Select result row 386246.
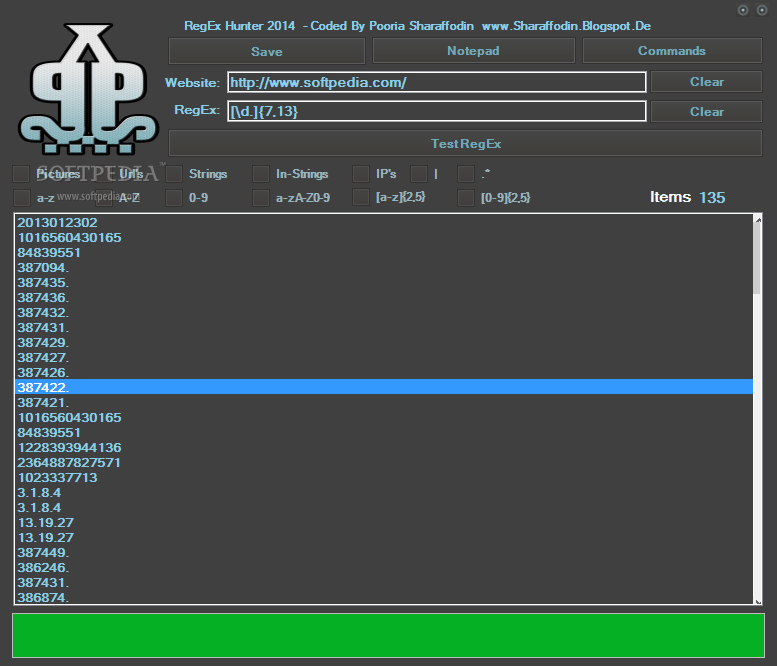The image size is (777, 666). point(385,567)
